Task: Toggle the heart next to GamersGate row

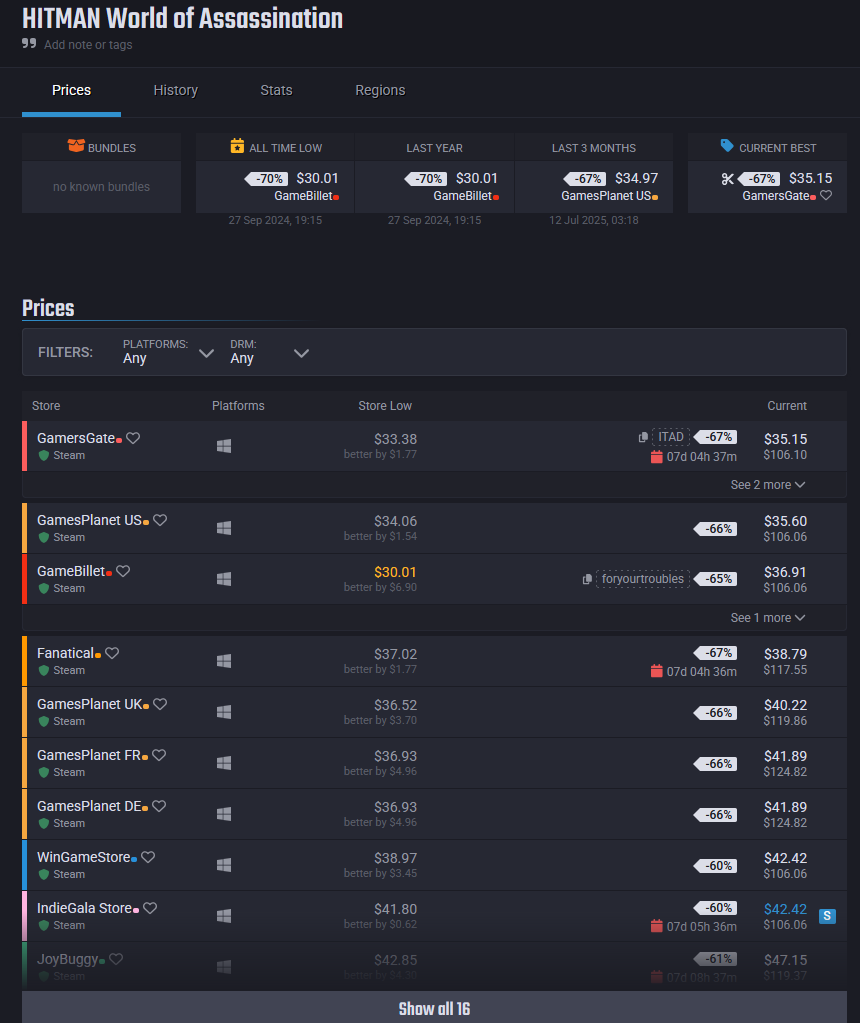Action: click(x=133, y=438)
